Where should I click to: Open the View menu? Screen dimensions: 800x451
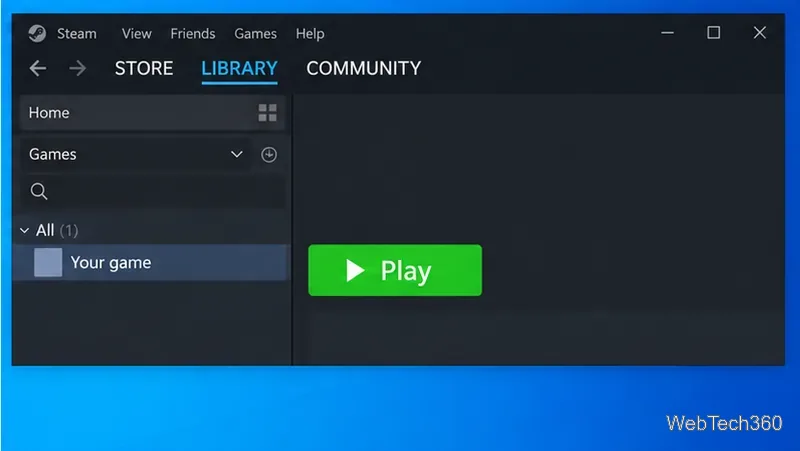(x=136, y=34)
